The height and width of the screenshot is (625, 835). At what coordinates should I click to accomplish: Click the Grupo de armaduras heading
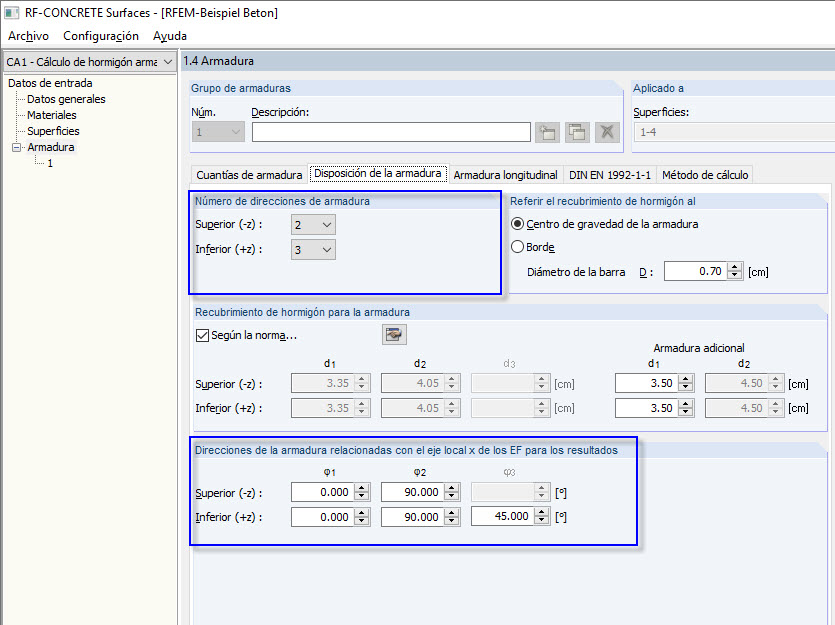coord(241,88)
